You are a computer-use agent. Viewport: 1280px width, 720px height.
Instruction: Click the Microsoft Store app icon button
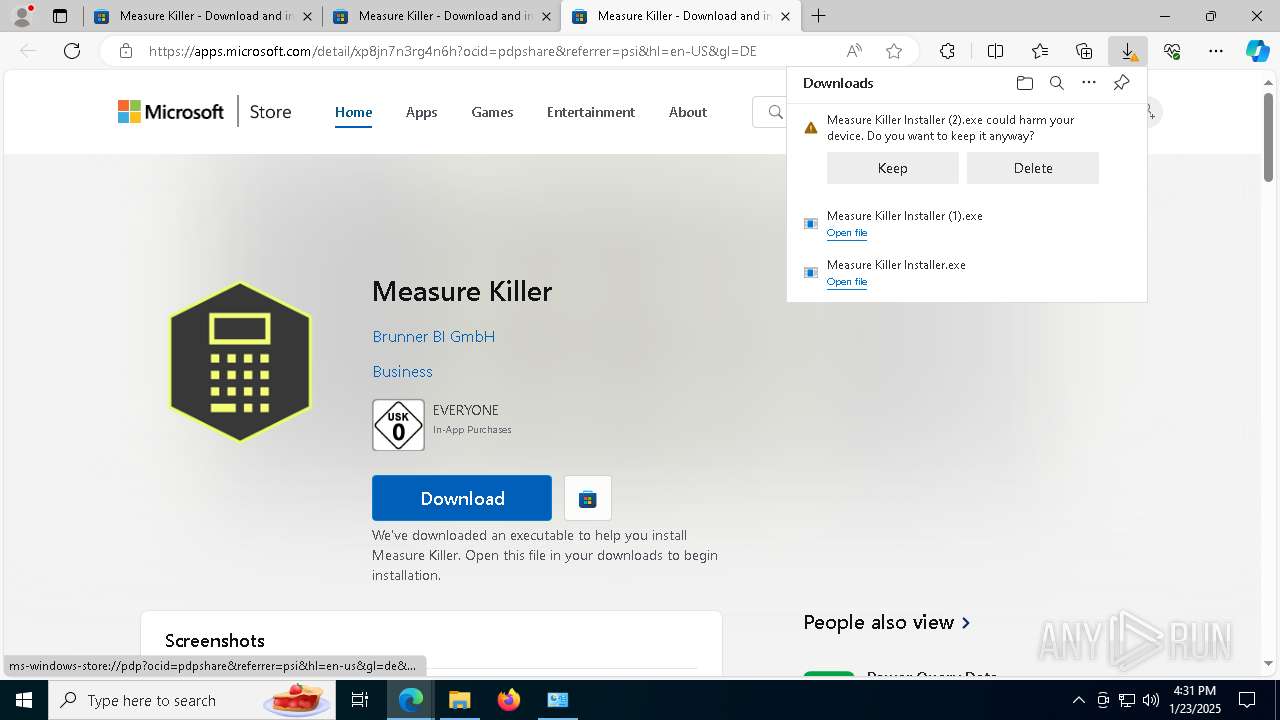click(588, 498)
